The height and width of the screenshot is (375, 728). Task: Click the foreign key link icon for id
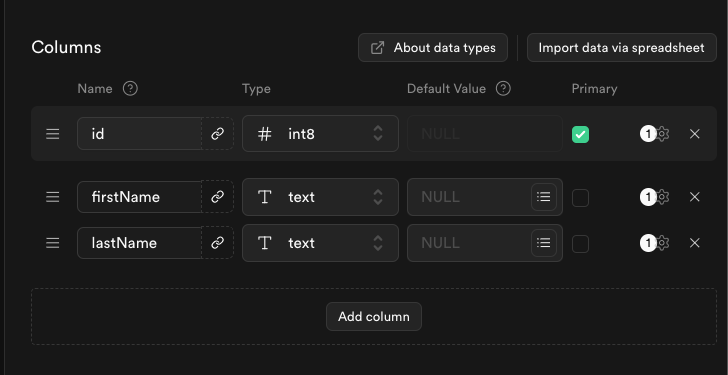coord(217,134)
